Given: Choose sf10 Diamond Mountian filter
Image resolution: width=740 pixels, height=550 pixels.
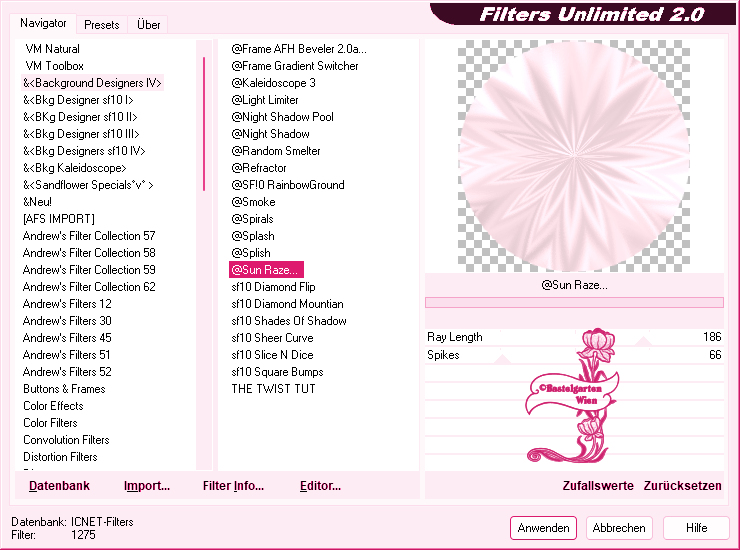Looking at the screenshot, I should (287, 304).
